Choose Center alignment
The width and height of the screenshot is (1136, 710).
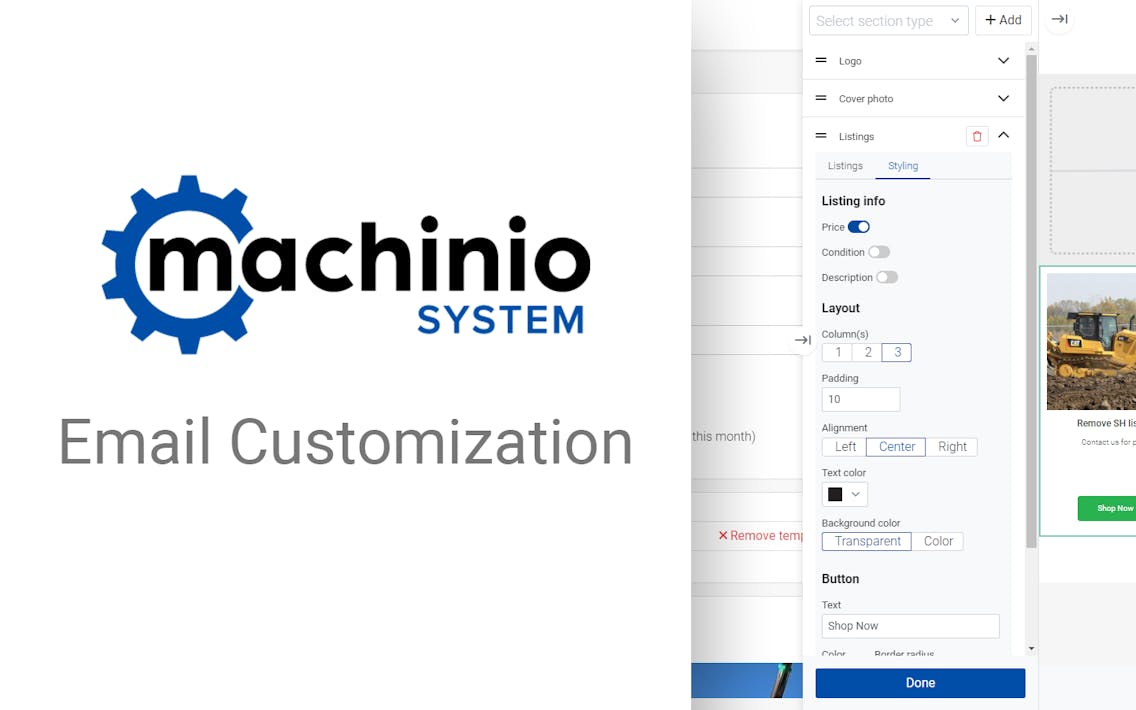pyautogui.click(x=896, y=447)
